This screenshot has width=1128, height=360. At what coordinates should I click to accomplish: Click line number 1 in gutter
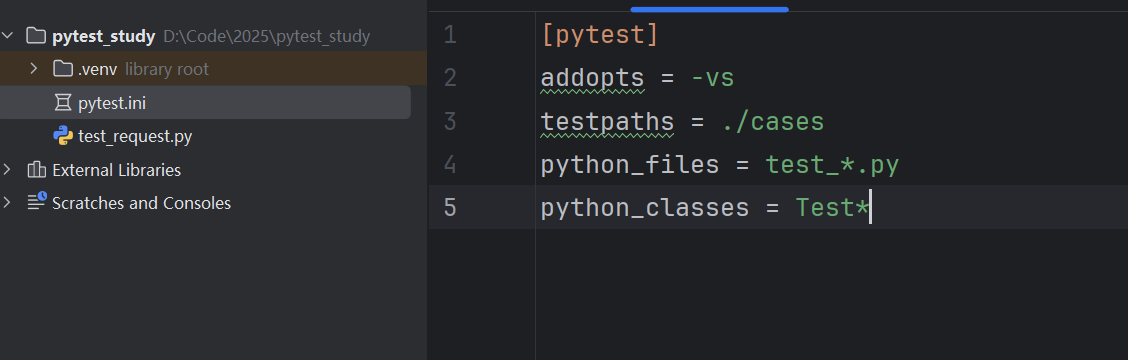pos(450,35)
